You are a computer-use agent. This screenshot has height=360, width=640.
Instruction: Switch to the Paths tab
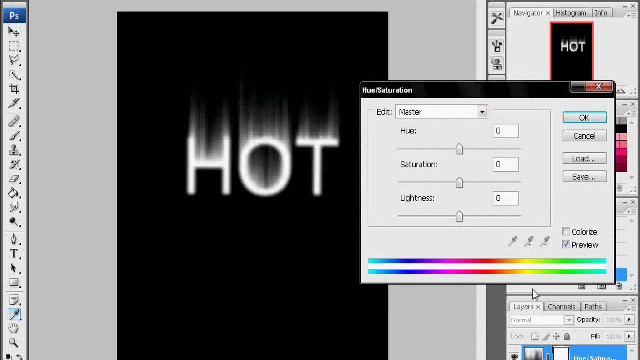click(593, 307)
